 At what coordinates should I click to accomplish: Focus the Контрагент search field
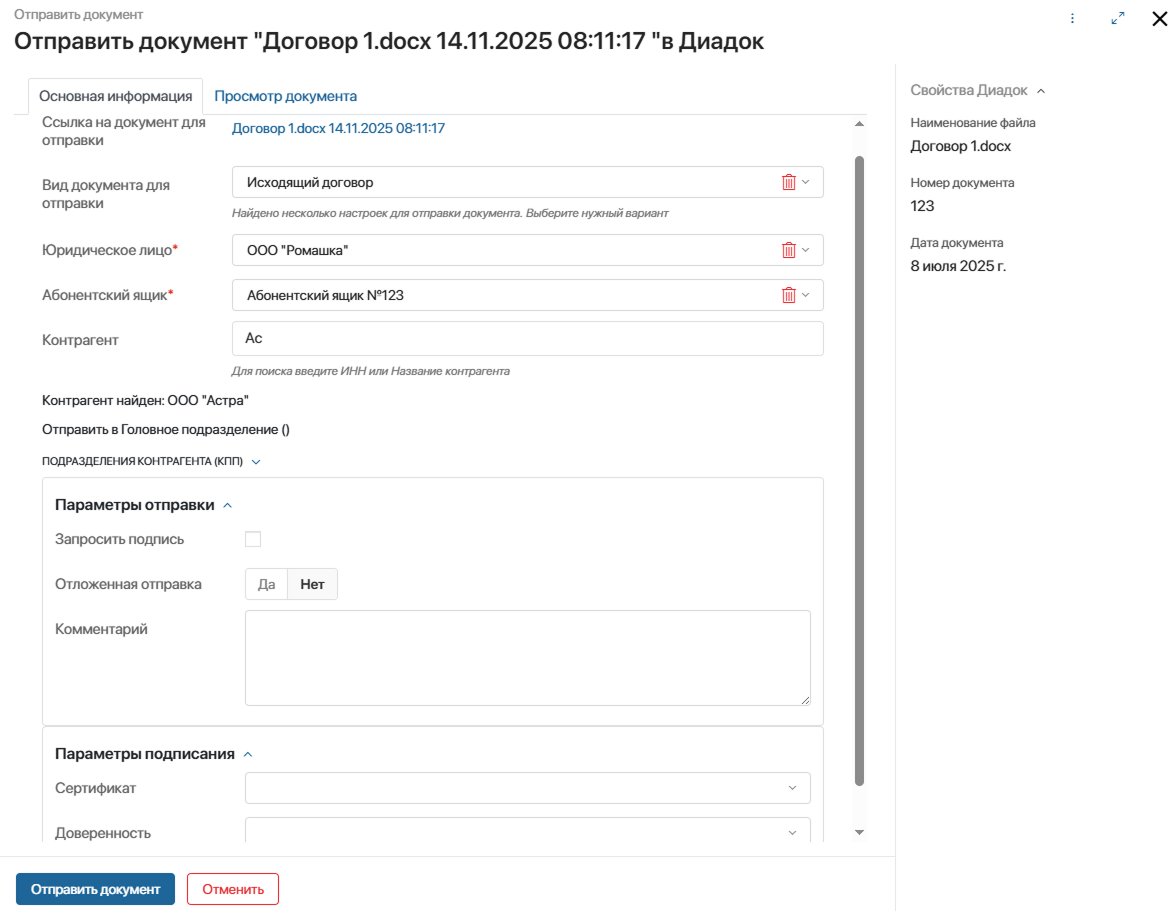[527, 339]
